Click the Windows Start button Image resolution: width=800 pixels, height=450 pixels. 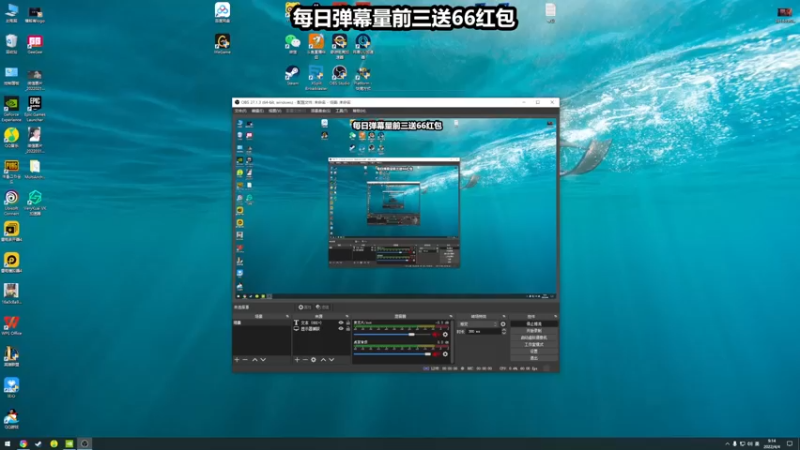click(7, 444)
